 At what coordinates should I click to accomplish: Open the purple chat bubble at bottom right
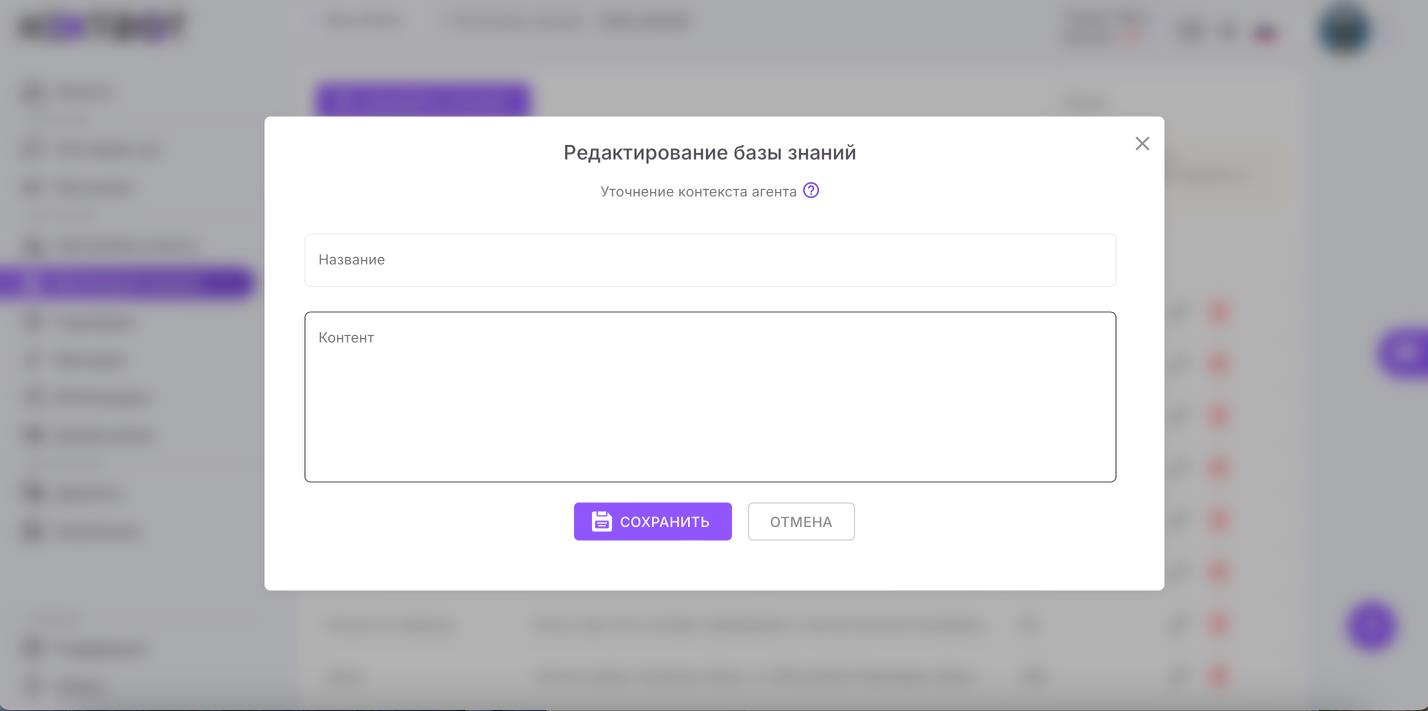(1371, 625)
